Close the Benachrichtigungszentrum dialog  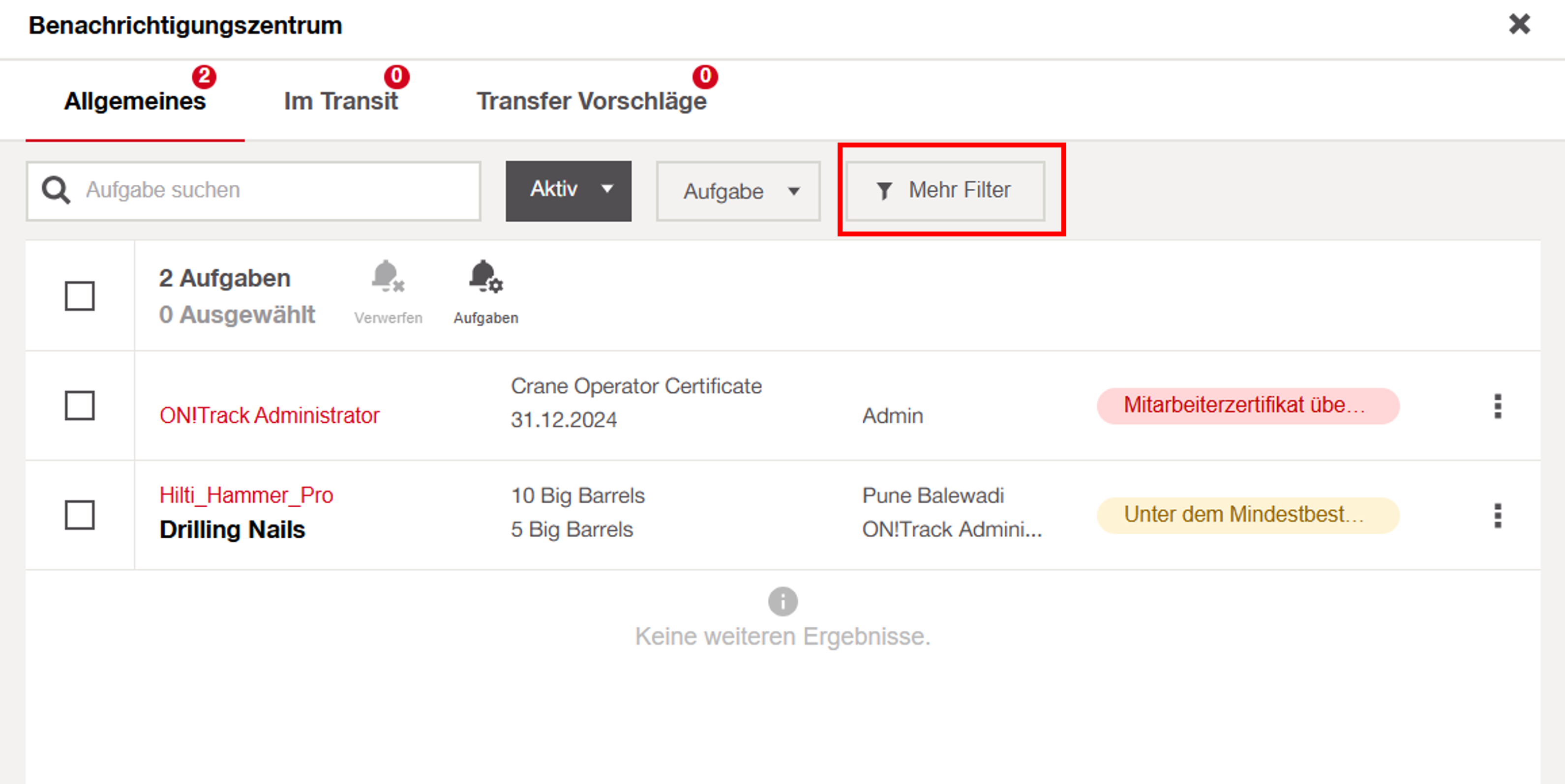coord(1519,25)
